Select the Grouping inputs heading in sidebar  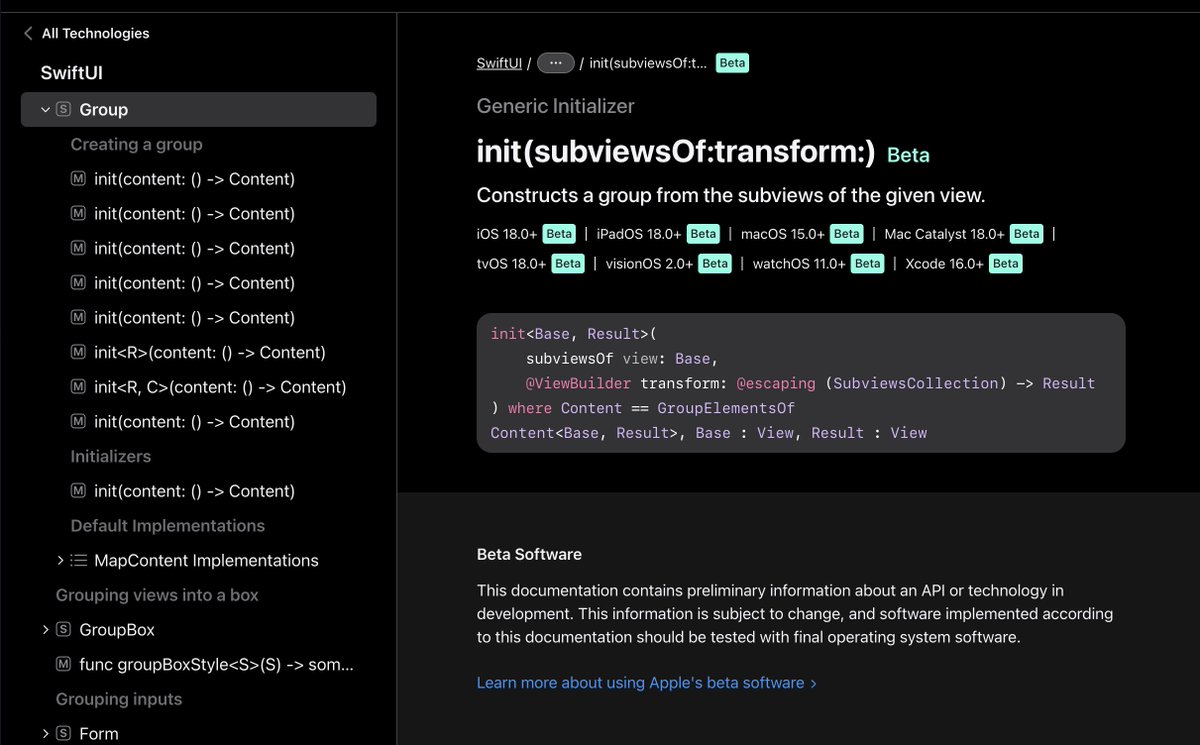click(x=118, y=699)
